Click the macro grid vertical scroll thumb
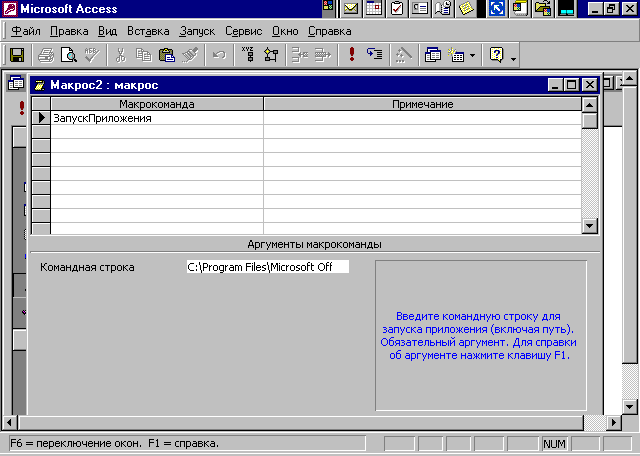 589,121
